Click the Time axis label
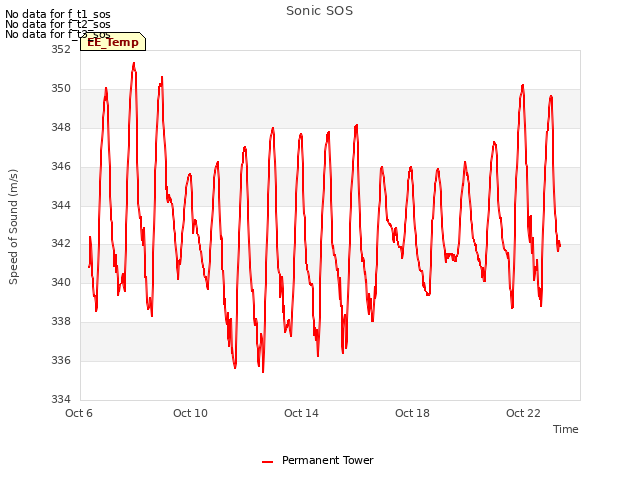The image size is (640, 480). click(x=565, y=429)
